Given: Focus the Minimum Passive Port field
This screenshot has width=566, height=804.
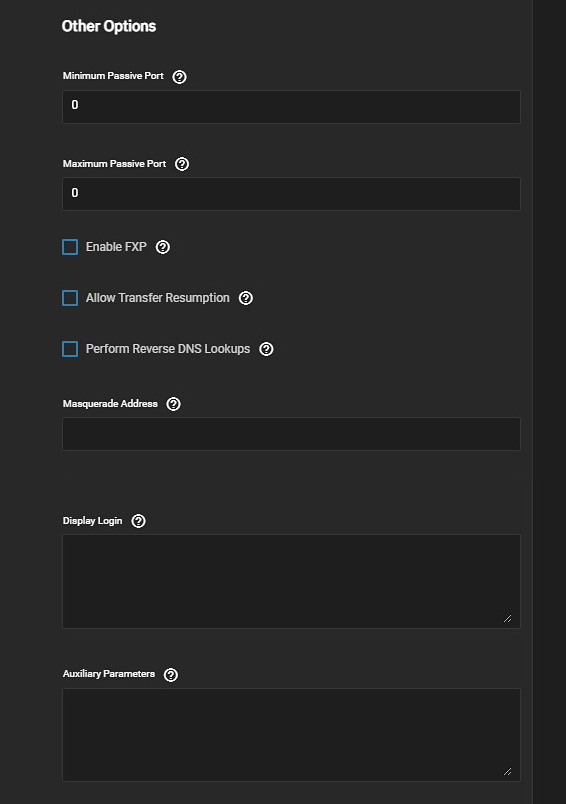Looking at the screenshot, I should tap(291, 107).
